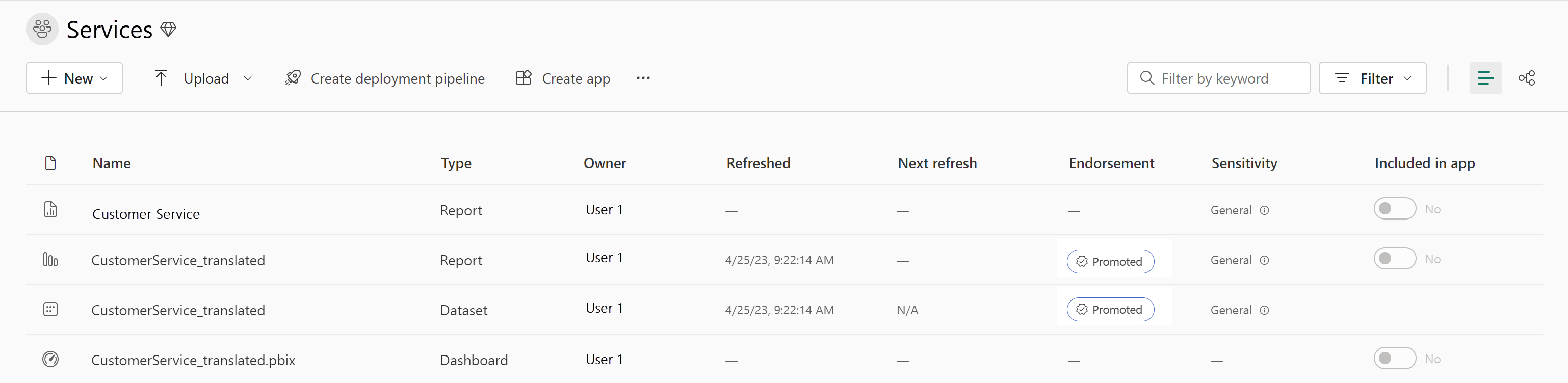This screenshot has width=1568, height=383.
Task: Open the Filter dropdown
Action: 1372,78
